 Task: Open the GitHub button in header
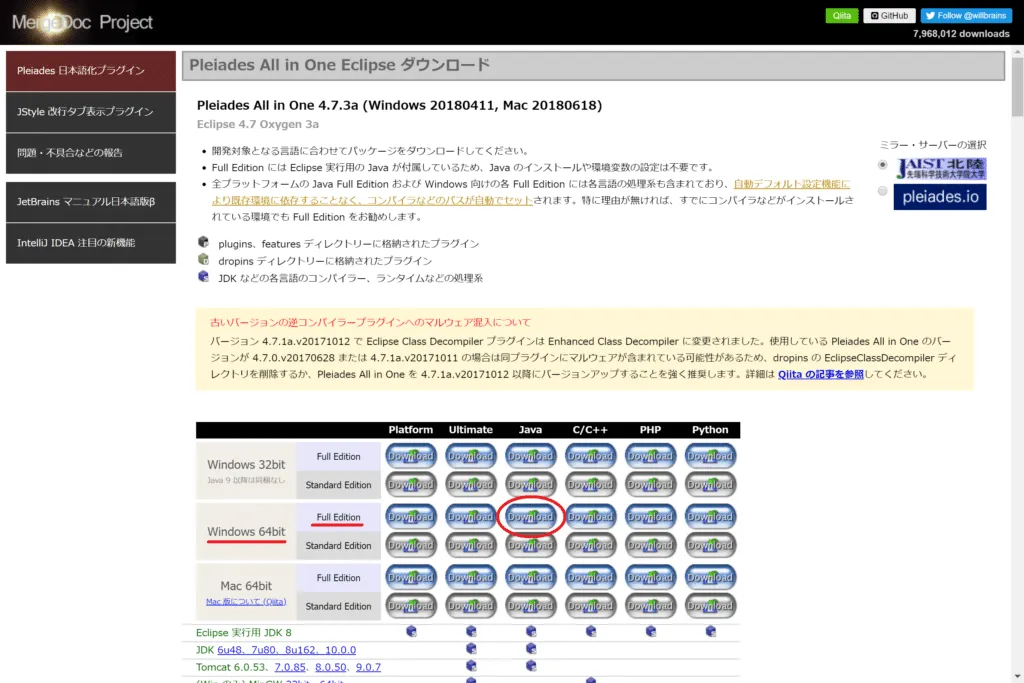(889, 16)
